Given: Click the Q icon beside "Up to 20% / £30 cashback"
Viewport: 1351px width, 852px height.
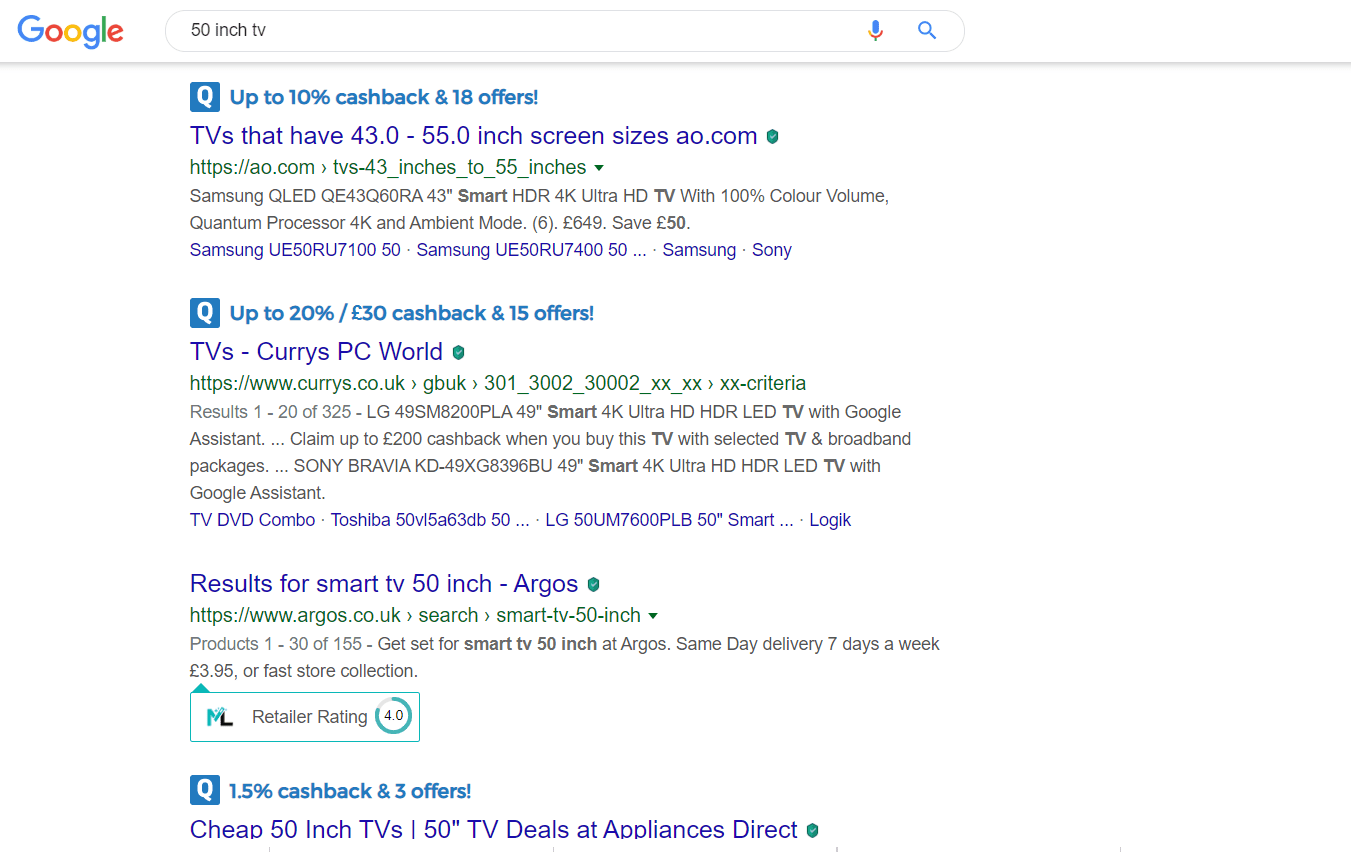Looking at the screenshot, I should click(x=204, y=313).
